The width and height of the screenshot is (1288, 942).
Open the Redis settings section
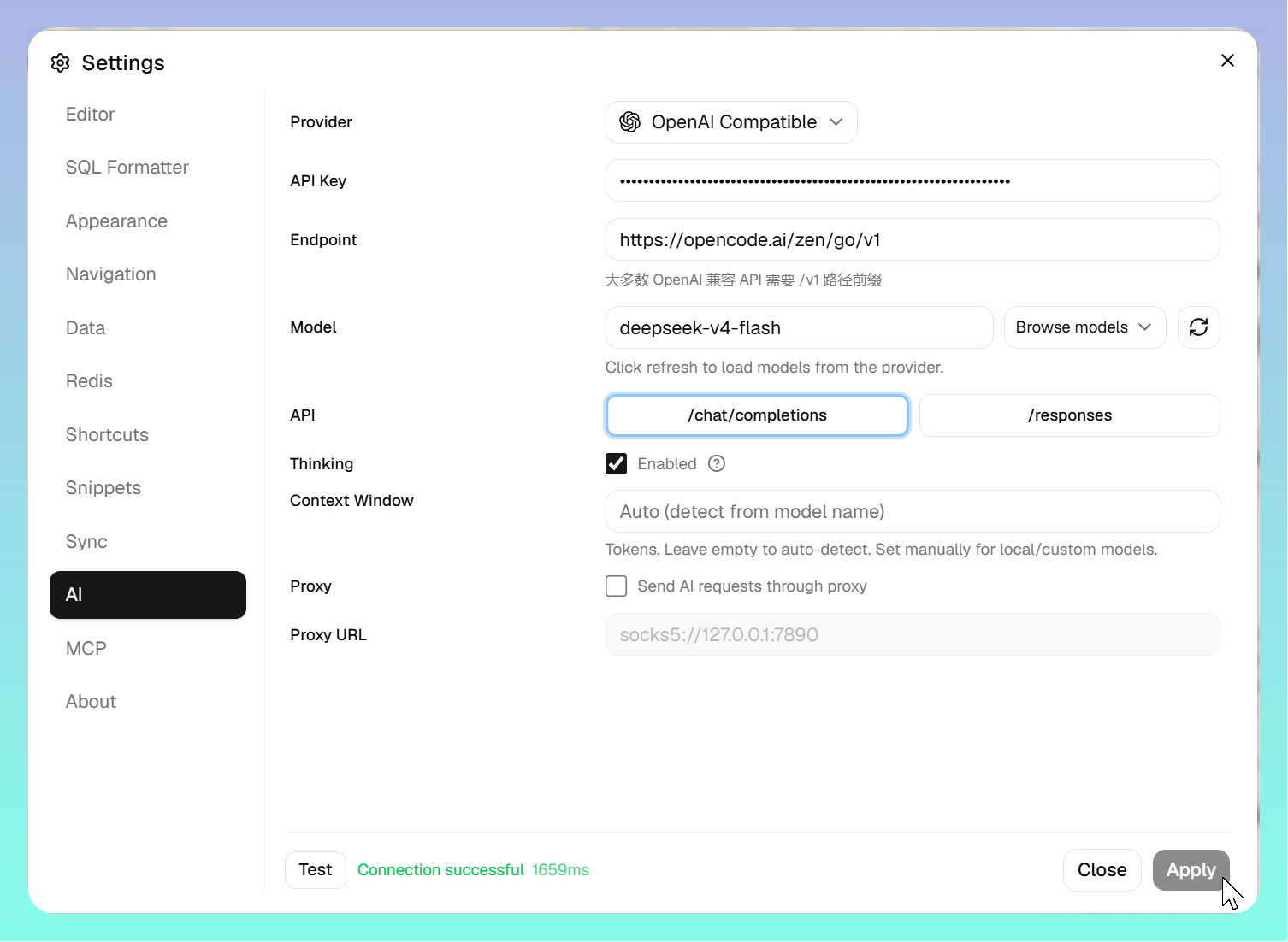[148, 381]
